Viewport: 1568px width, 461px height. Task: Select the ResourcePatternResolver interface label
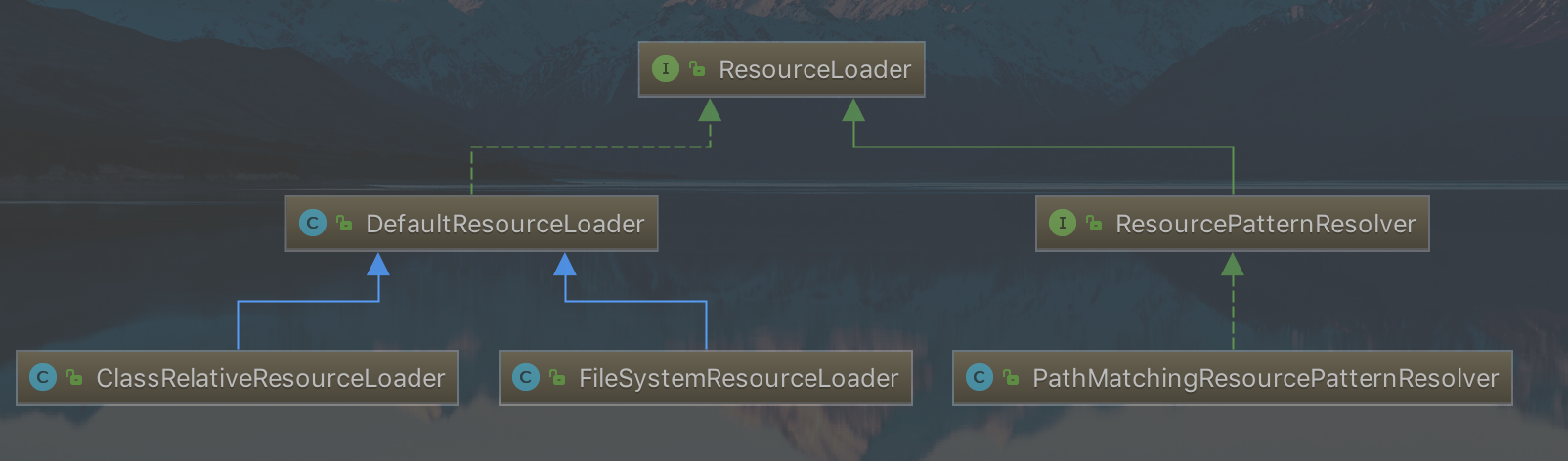pos(1265,224)
